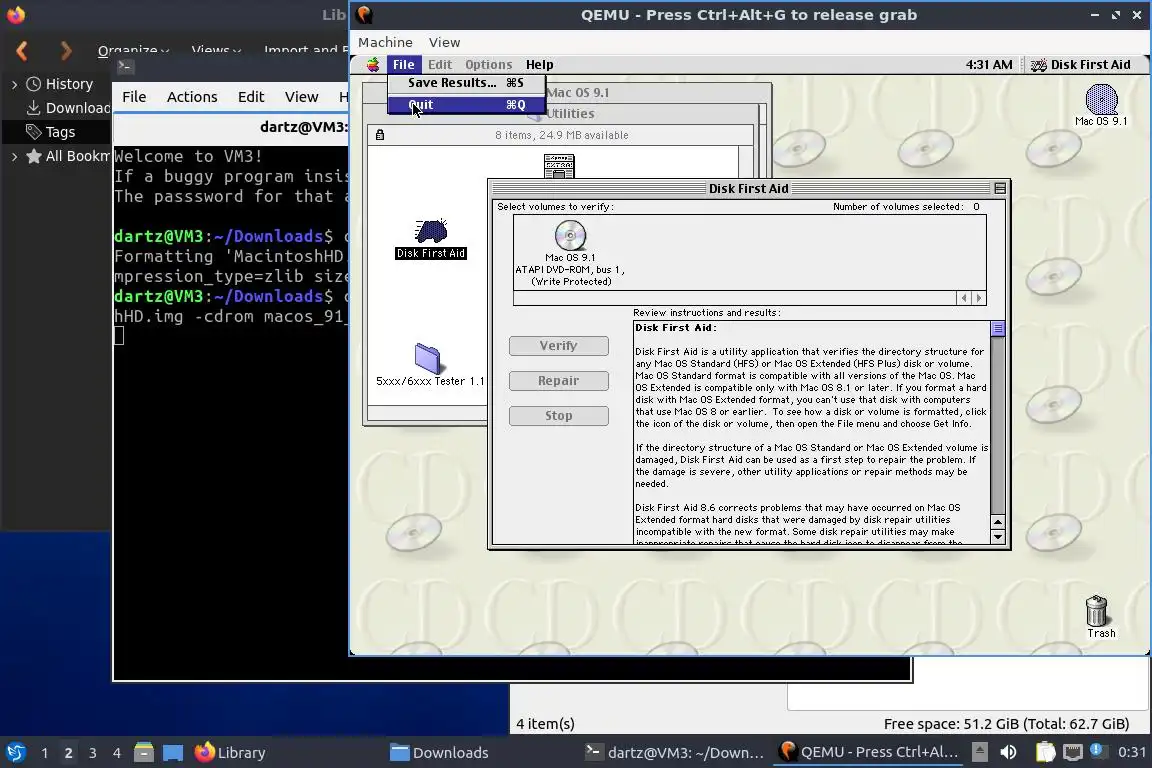Click the notification info tray icon
This screenshot has width=1152, height=768.
(x=1096, y=750)
